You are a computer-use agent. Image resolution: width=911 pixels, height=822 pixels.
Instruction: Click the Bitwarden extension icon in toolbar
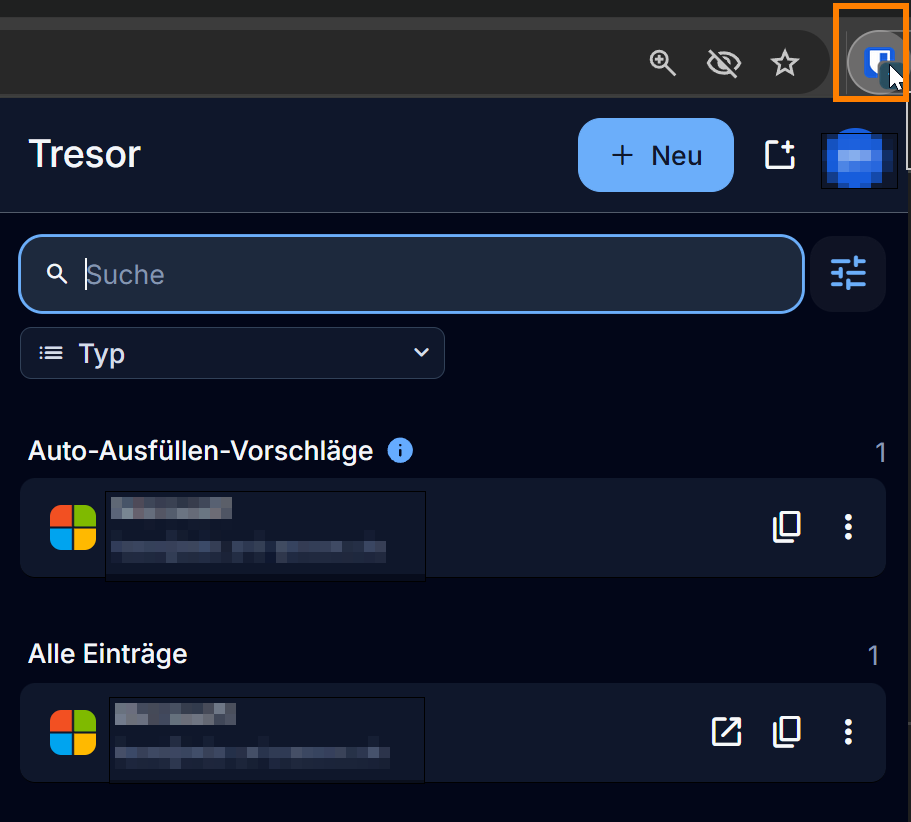[x=878, y=62]
